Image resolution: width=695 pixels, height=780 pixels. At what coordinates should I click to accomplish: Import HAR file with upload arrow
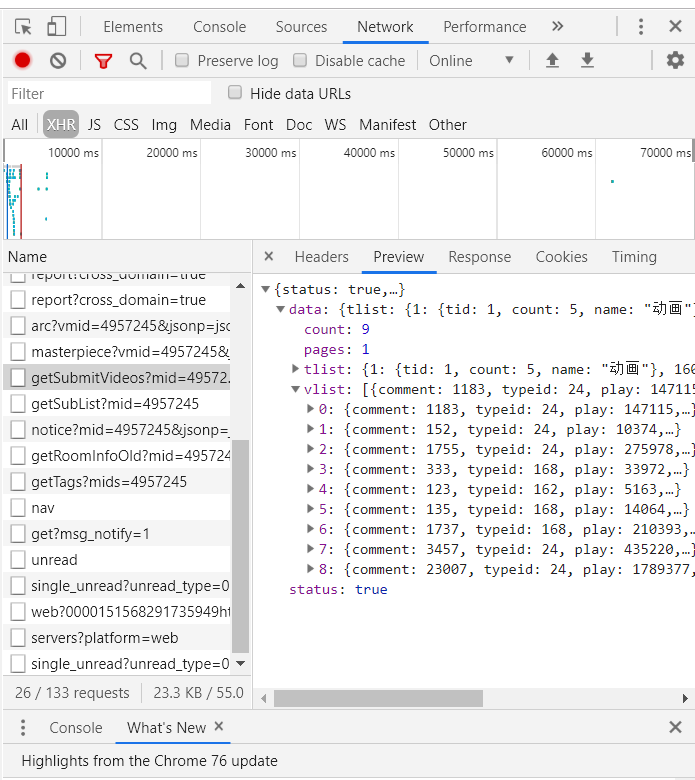point(552,60)
